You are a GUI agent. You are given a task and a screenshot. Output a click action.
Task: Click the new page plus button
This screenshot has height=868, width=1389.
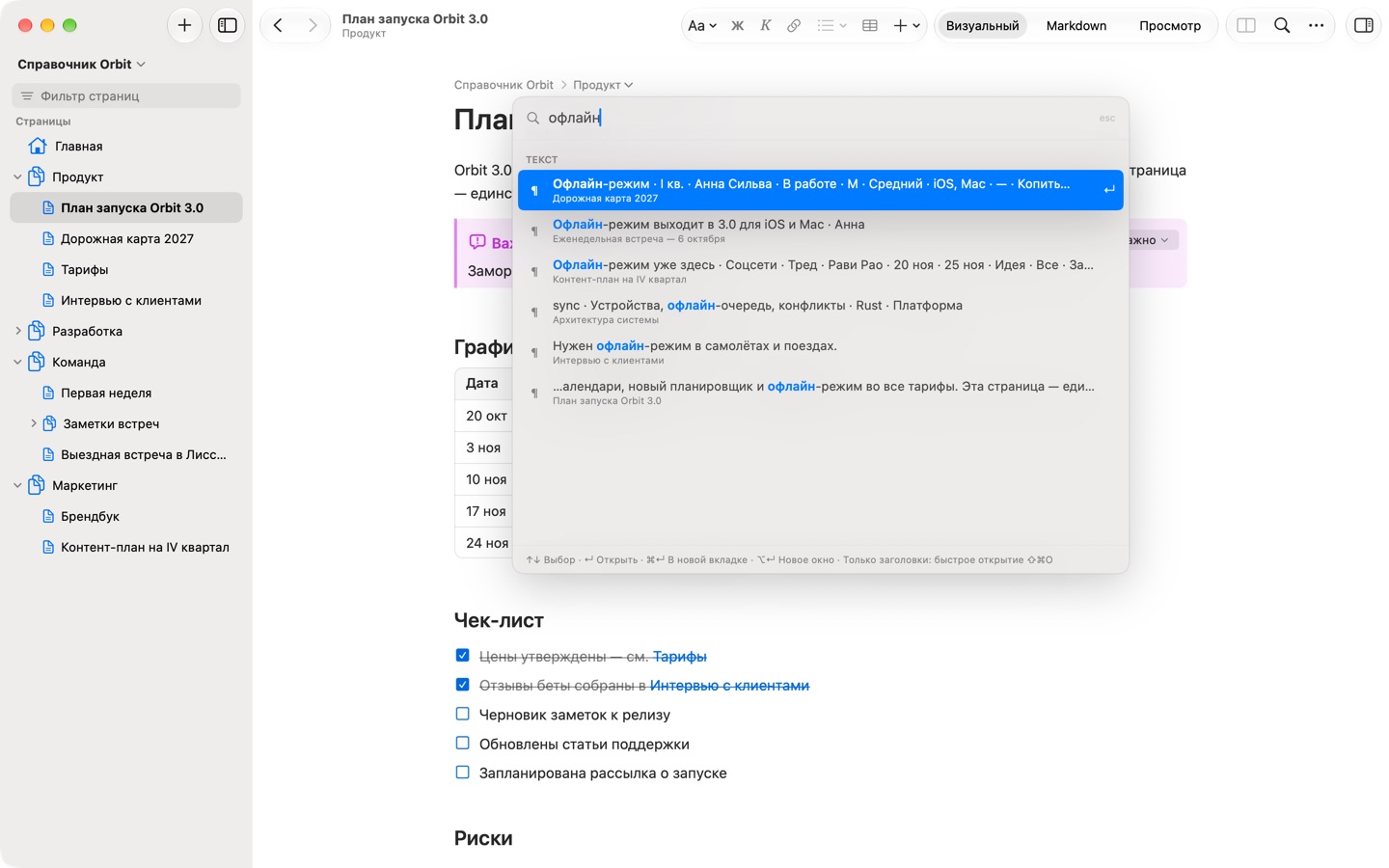184,26
